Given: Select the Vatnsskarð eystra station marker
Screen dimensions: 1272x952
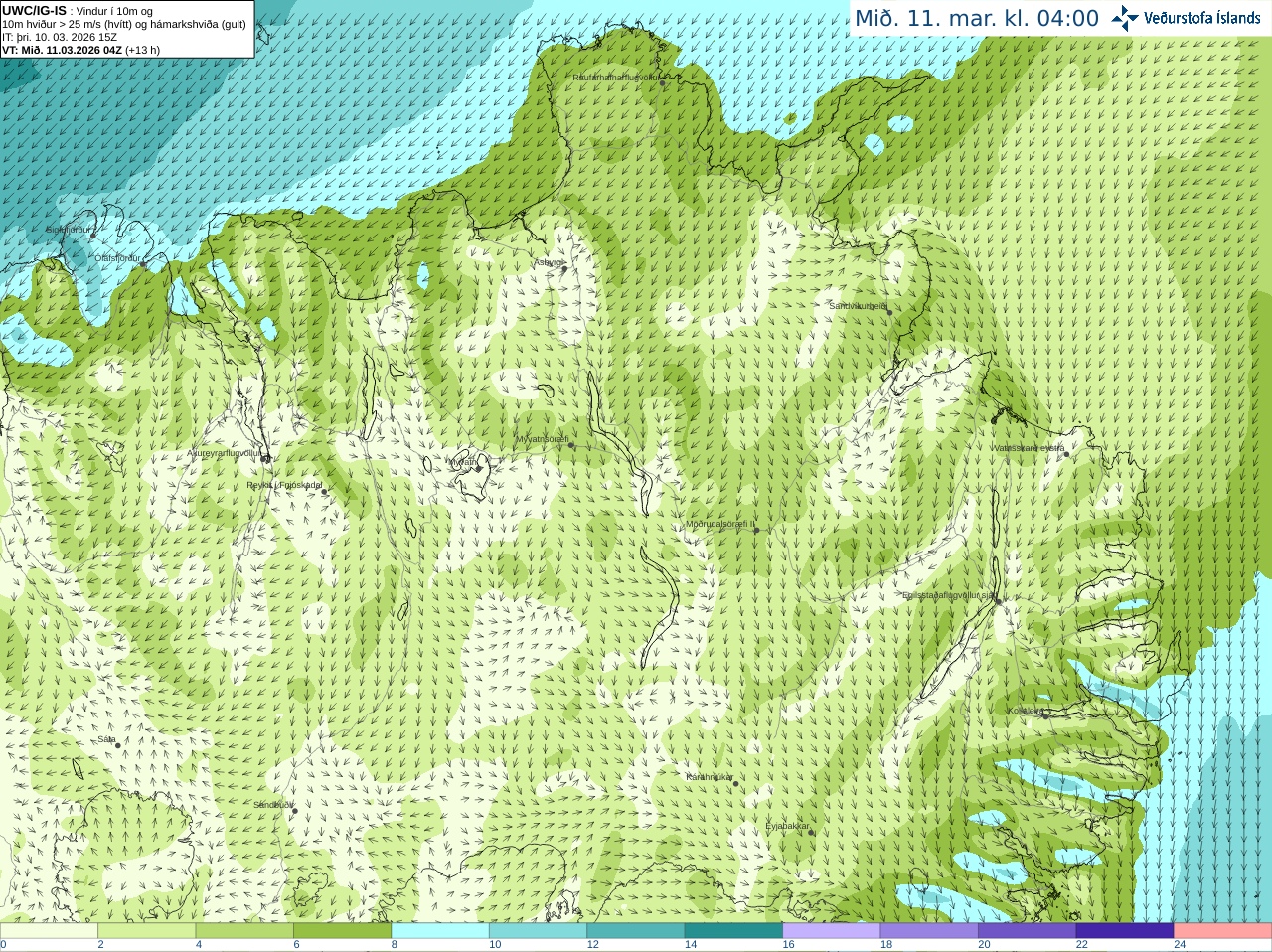Looking at the screenshot, I should coord(1066,454).
